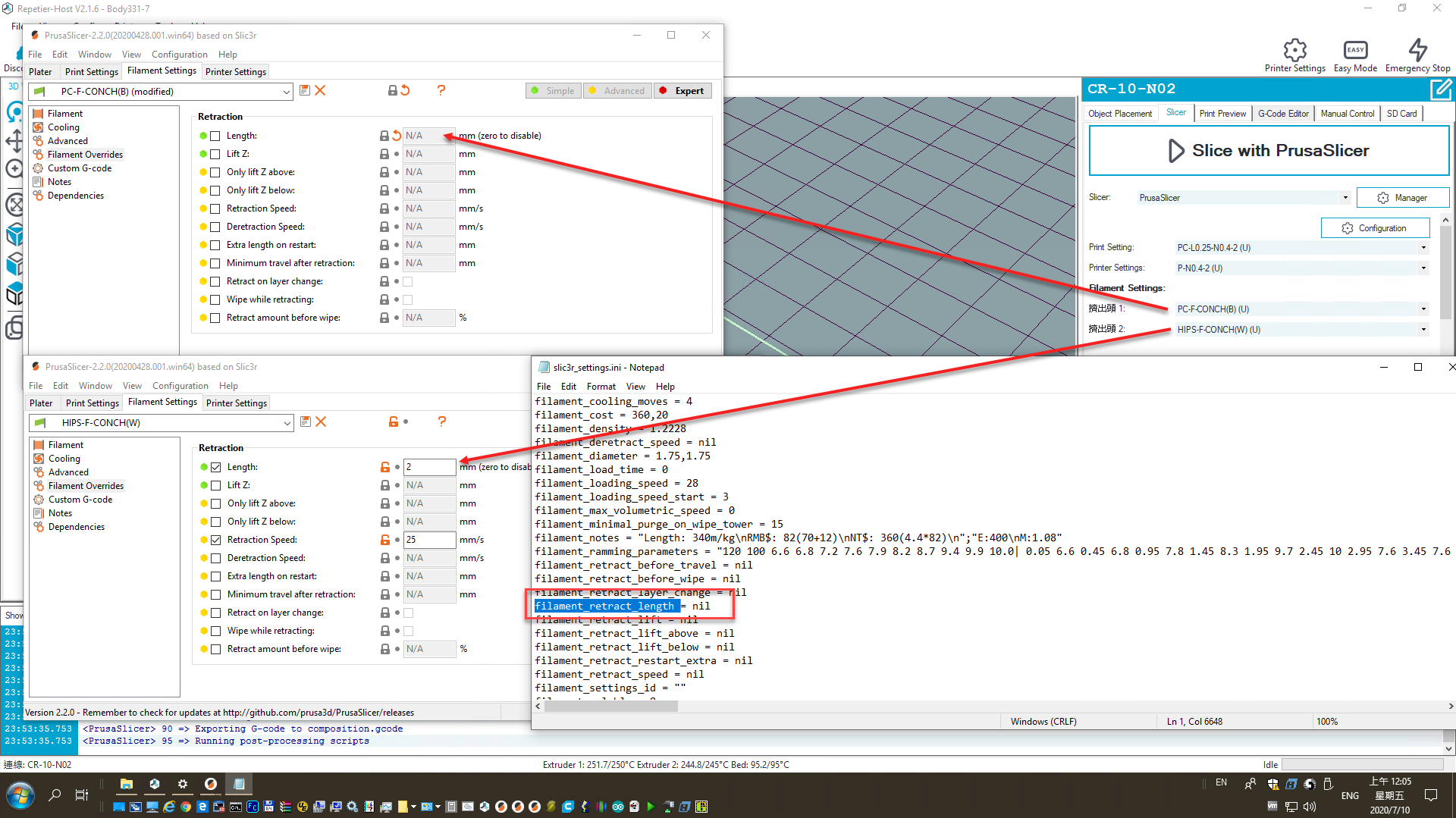Viewport: 1456px width, 818px height.
Task: Click the move arrows tool in Repetier left toolbar
Action: [x=14, y=140]
